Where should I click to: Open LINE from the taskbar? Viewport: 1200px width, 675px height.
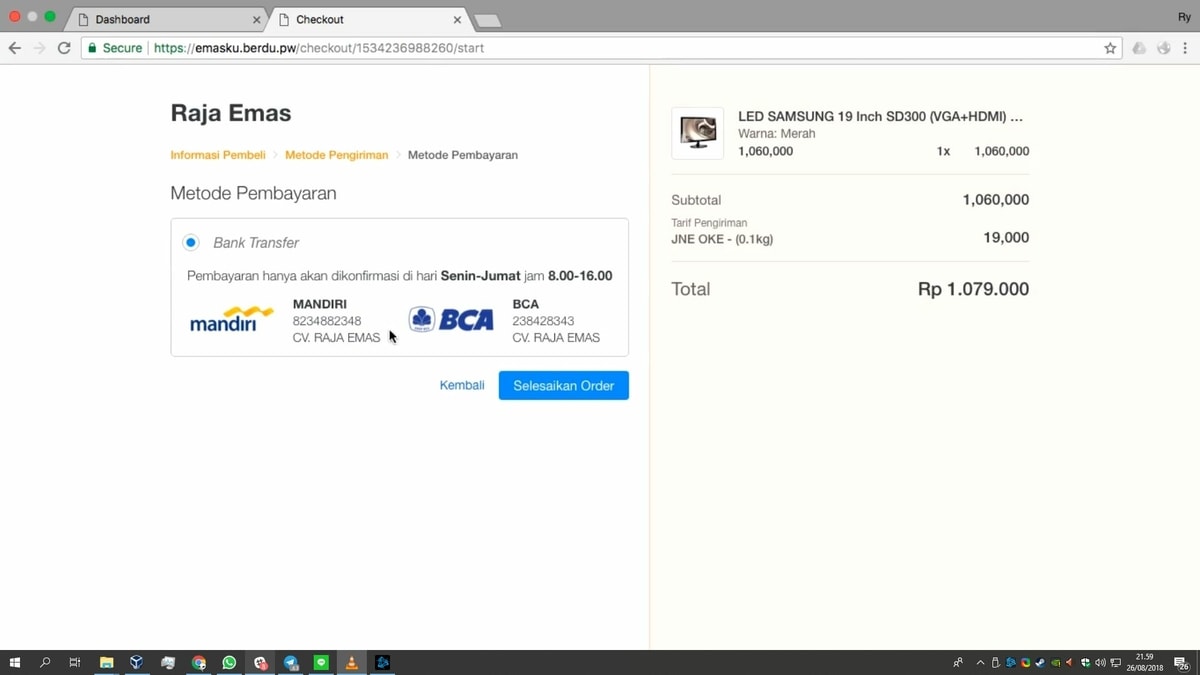point(321,663)
